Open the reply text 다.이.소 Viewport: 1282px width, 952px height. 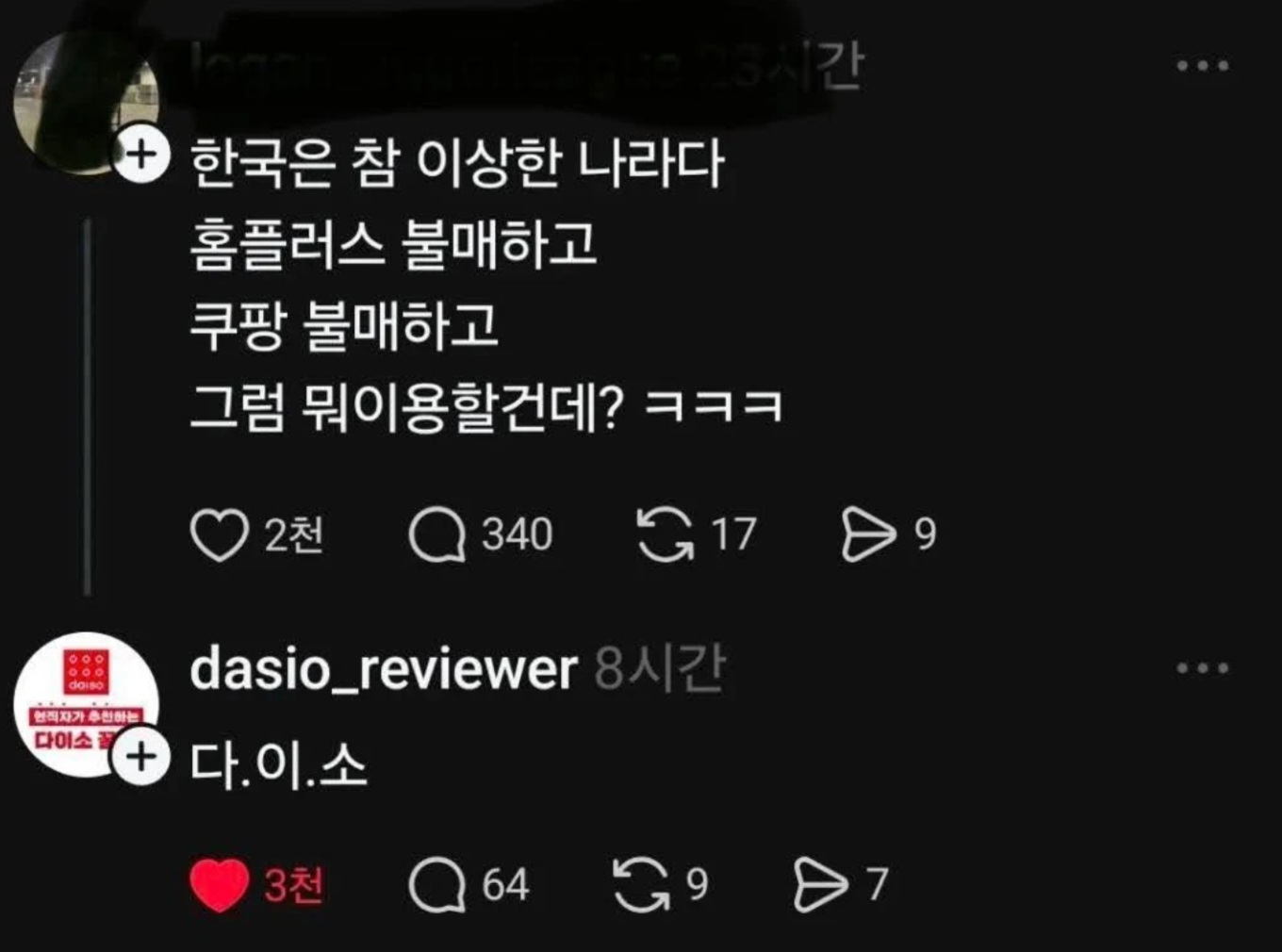click(x=279, y=764)
